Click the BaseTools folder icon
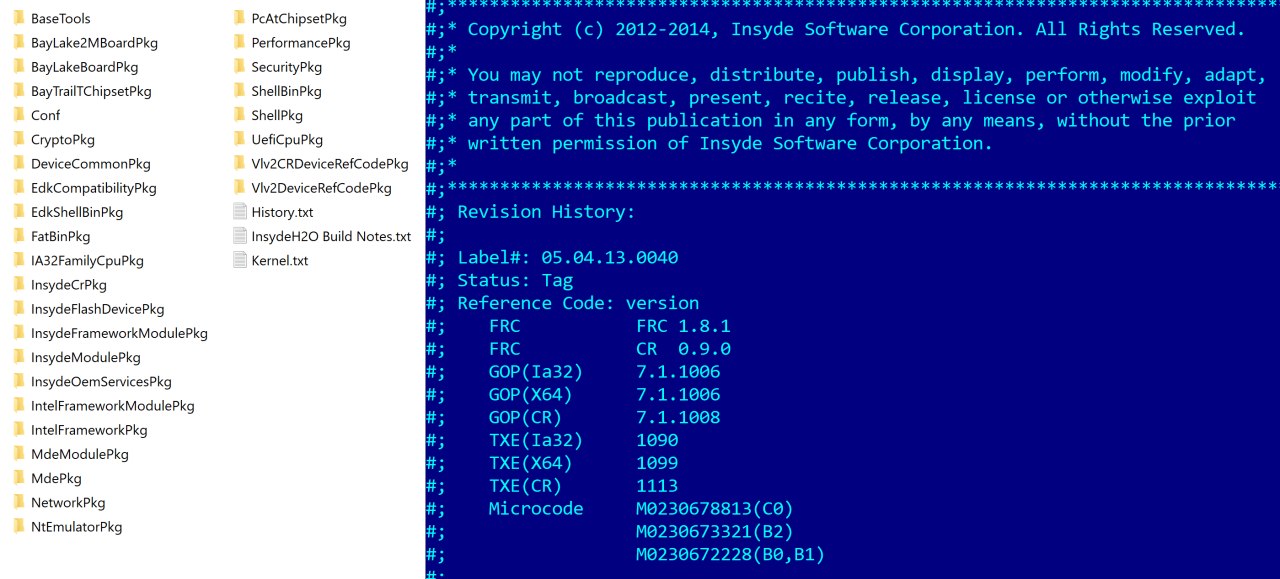 (x=18, y=18)
